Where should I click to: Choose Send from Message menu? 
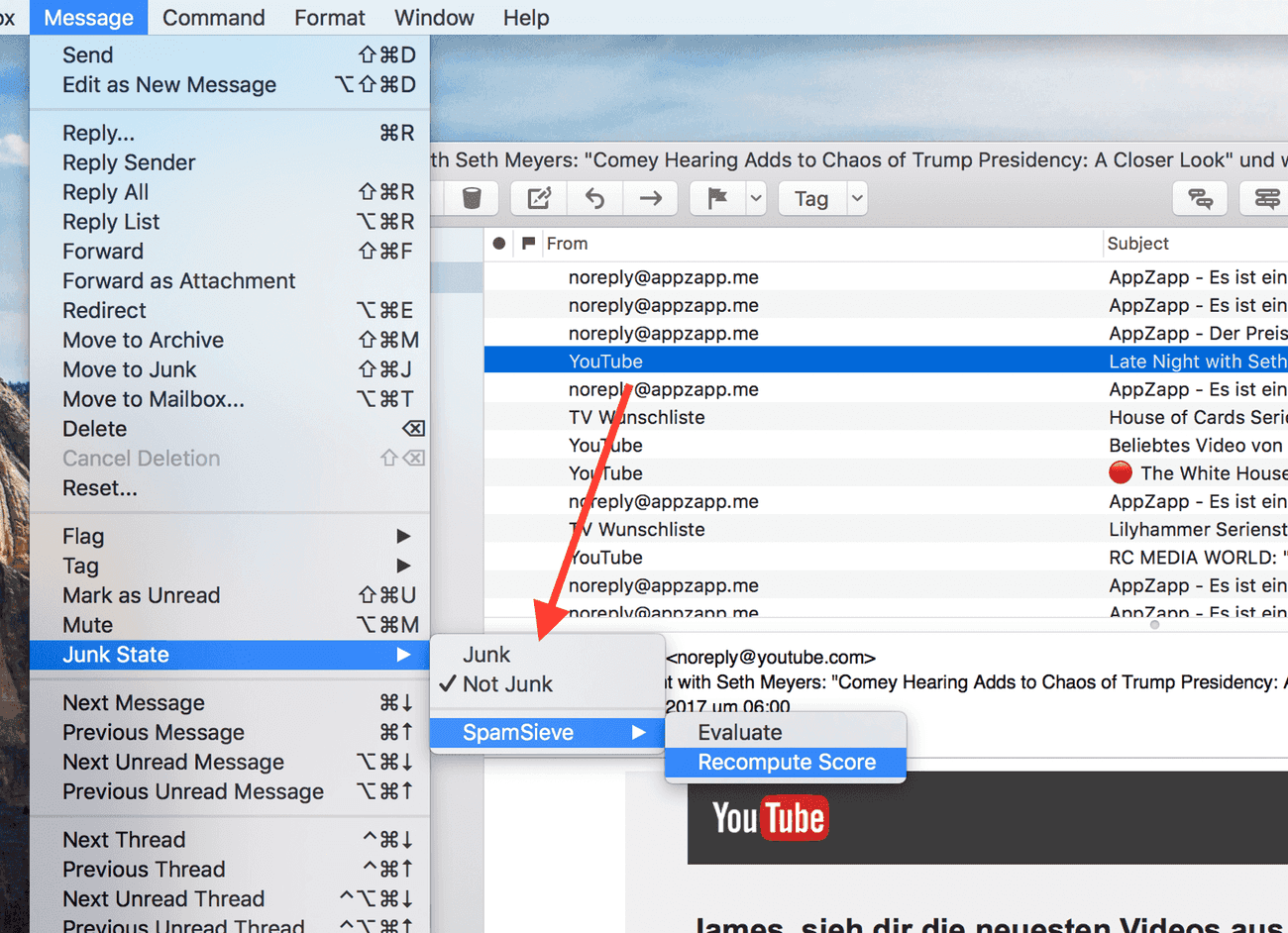click(230, 55)
